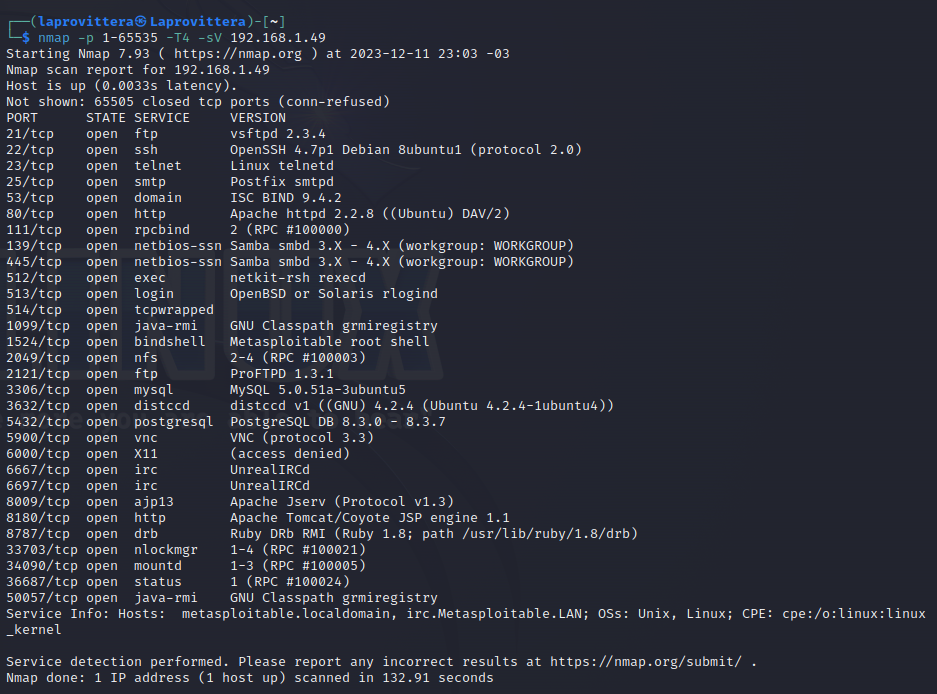This screenshot has height=694, width=937.
Task: Select the metasploitable.localdomain hostname
Action: (x=287, y=614)
